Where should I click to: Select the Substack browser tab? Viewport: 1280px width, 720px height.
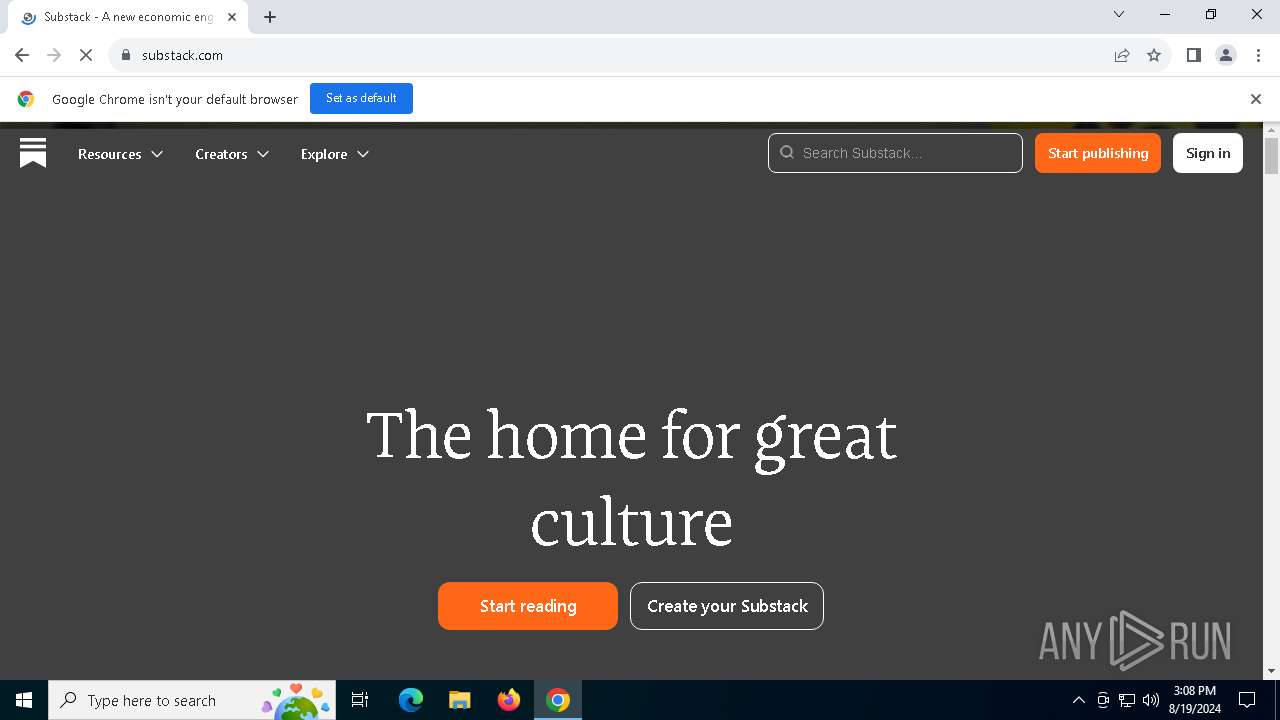point(128,17)
